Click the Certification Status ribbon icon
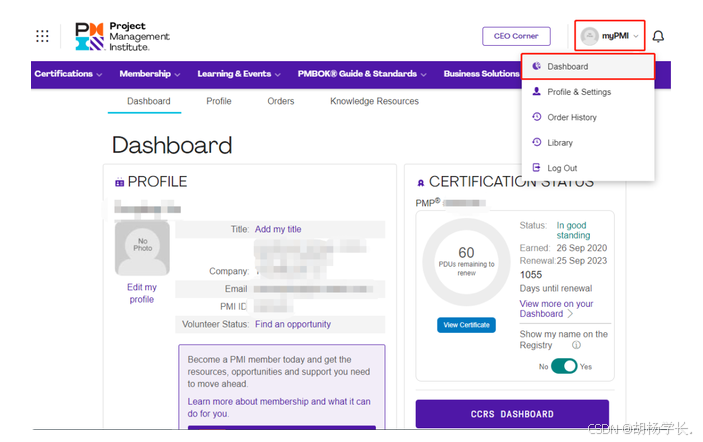Screen dimensions: 703x442 (421, 183)
